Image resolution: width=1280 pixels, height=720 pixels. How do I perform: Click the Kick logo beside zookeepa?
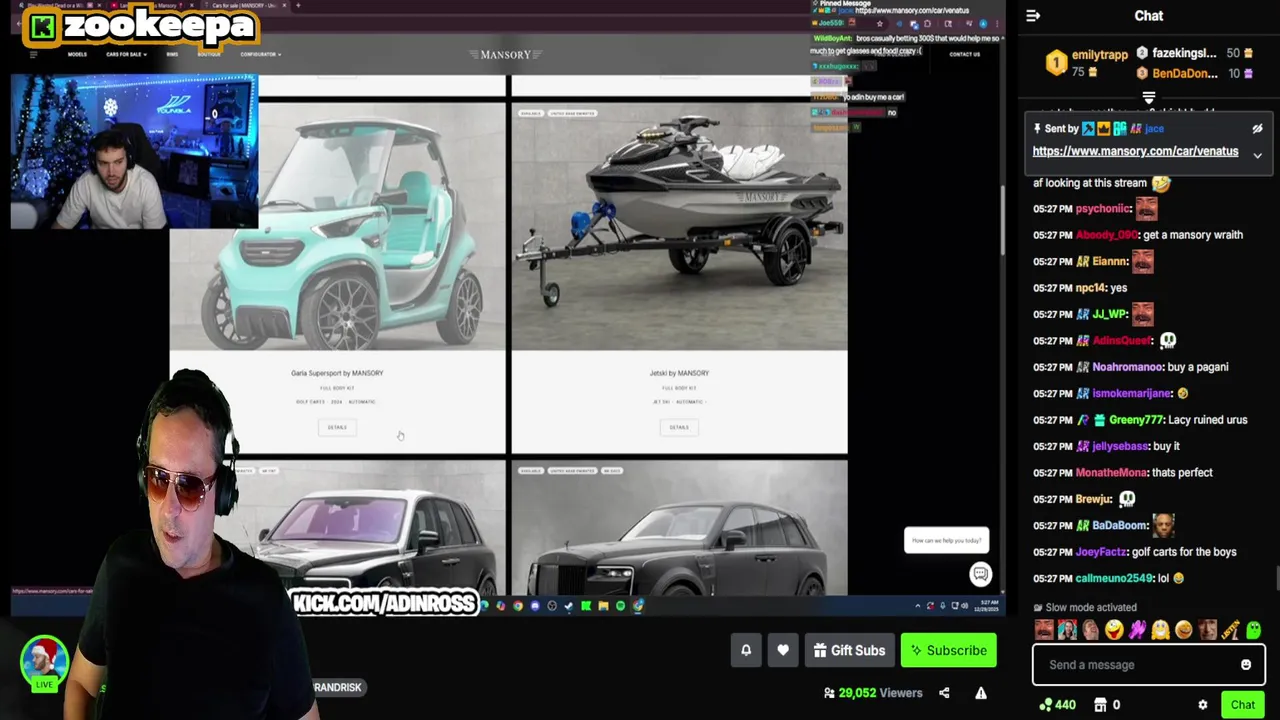click(x=42, y=27)
